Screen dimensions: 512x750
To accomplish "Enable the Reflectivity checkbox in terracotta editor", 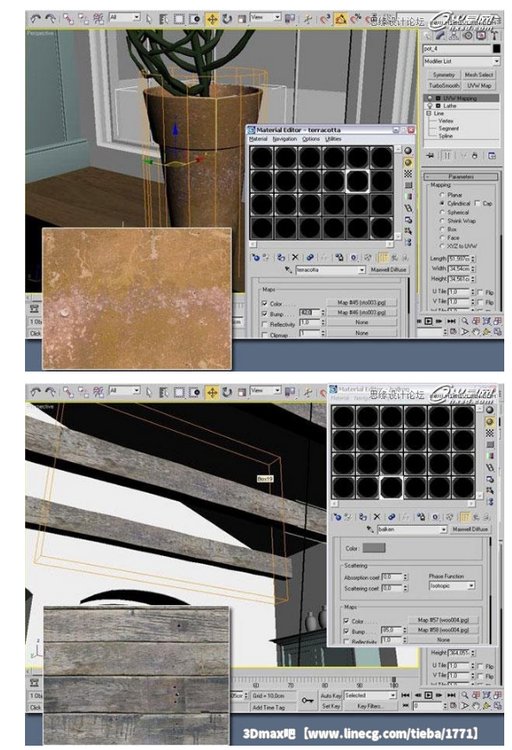I will (265, 324).
